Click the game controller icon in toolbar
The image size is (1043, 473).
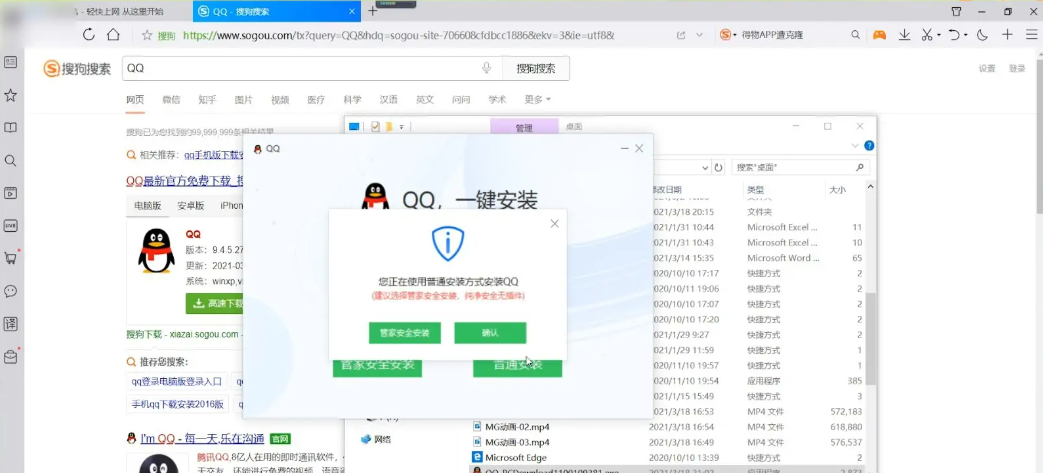879,35
